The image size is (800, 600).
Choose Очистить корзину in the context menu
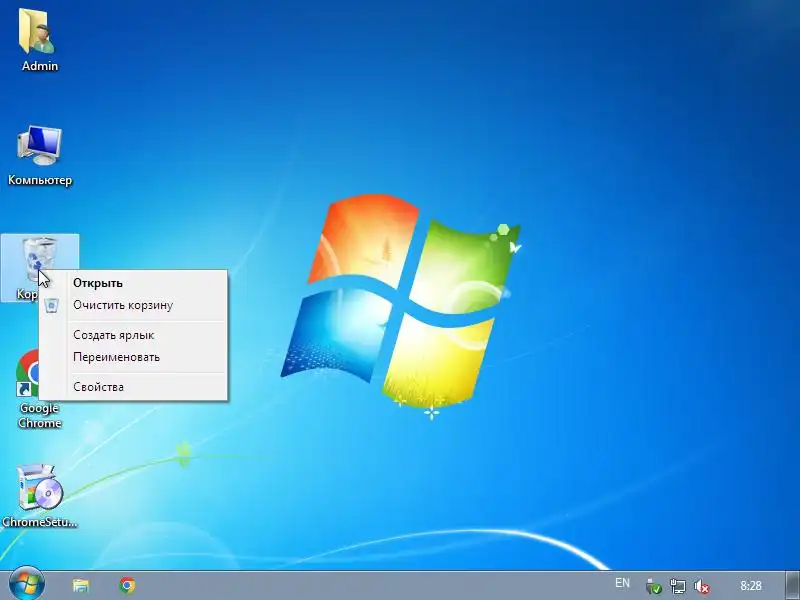point(133,305)
